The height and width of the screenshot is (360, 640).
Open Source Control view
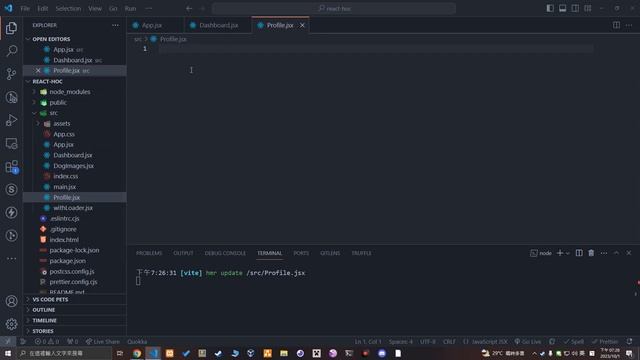(x=11, y=74)
